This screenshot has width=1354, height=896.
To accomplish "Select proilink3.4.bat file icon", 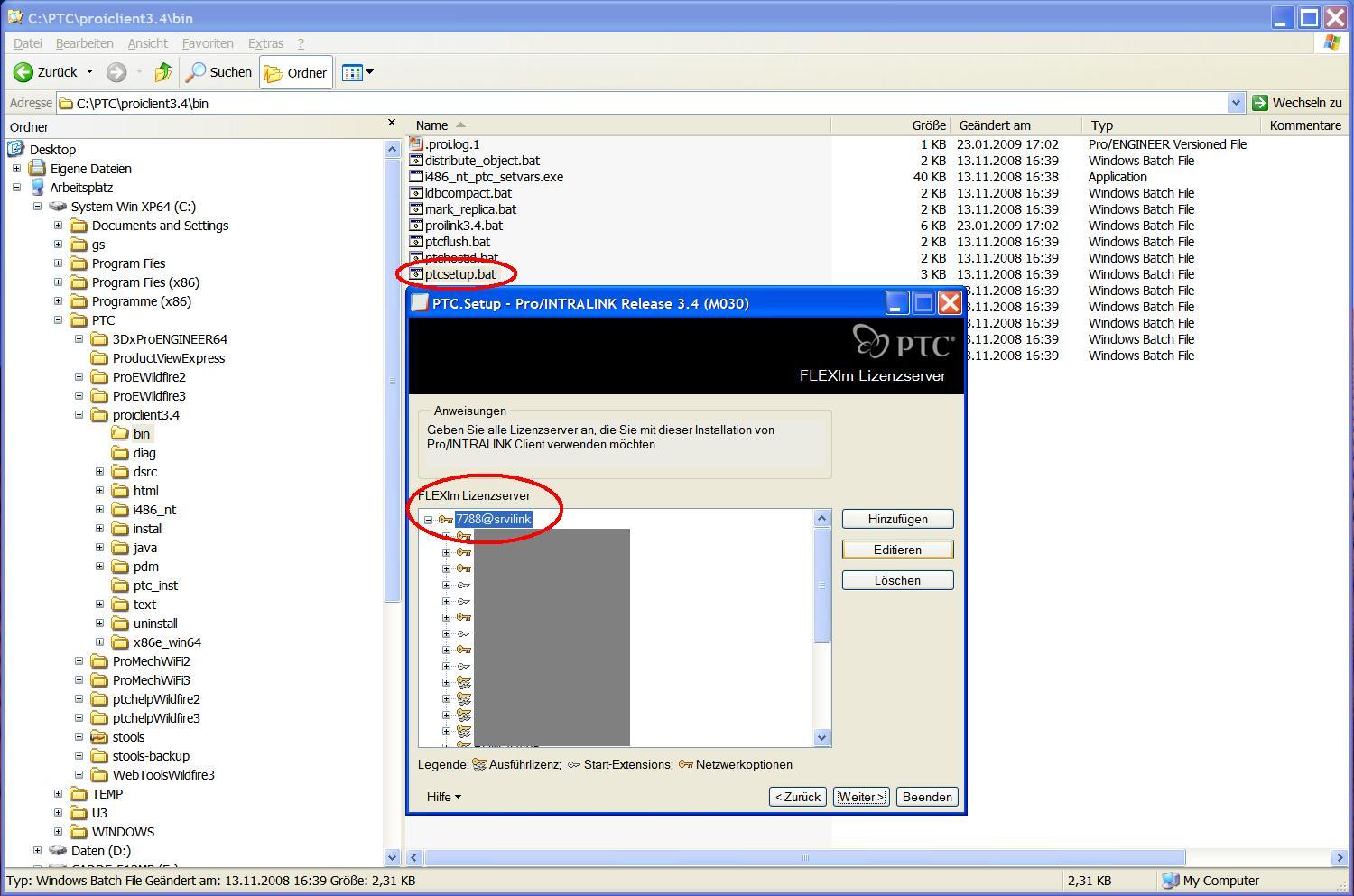I will (x=416, y=226).
